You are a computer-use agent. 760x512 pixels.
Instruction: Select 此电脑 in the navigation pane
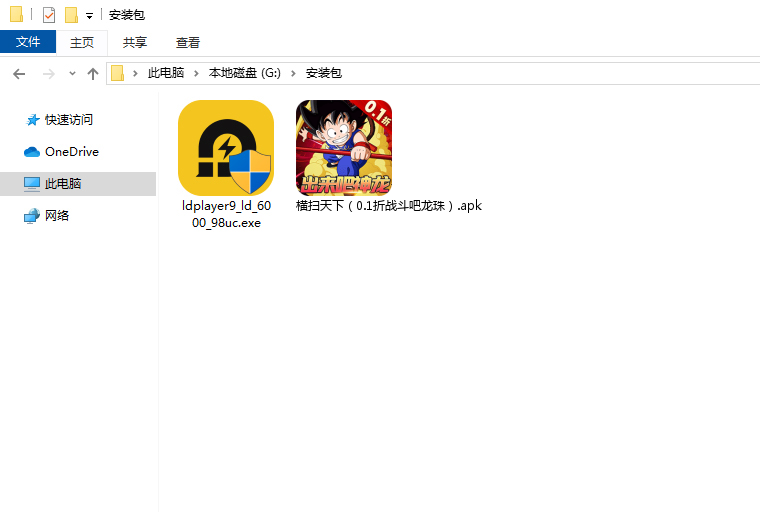tap(63, 184)
